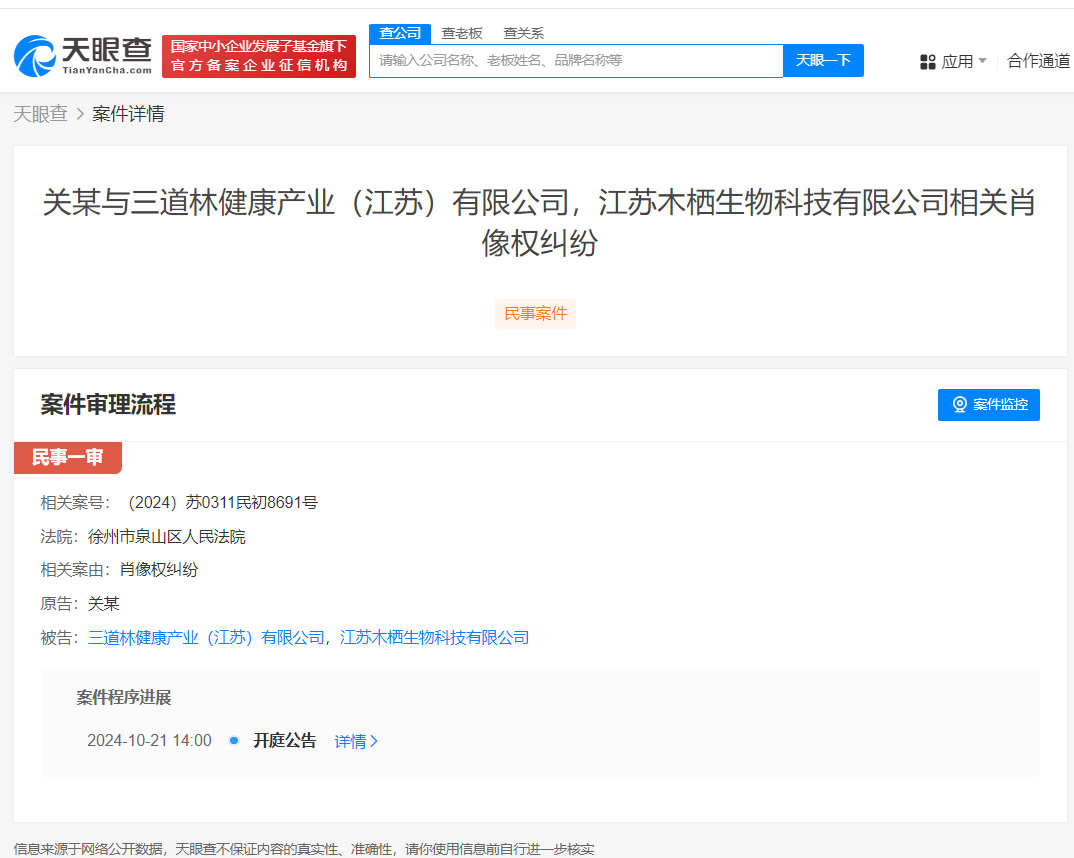Click the company search input field

pos(575,61)
